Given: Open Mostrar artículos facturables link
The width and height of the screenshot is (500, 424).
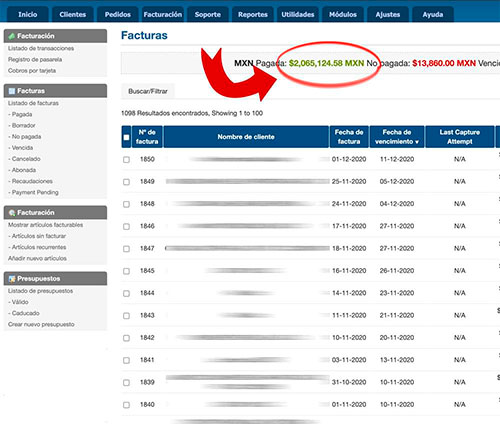Looking at the screenshot, I should tap(46, 225).
